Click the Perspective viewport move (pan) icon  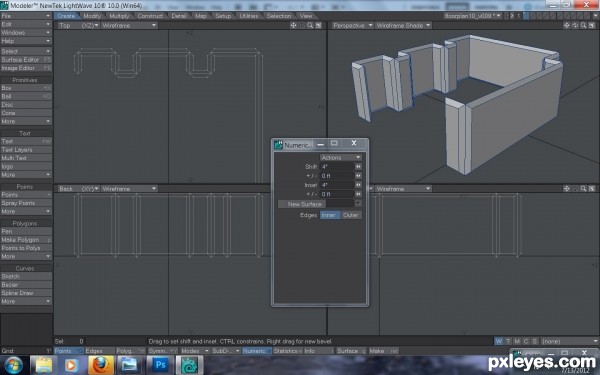(567, 25)
